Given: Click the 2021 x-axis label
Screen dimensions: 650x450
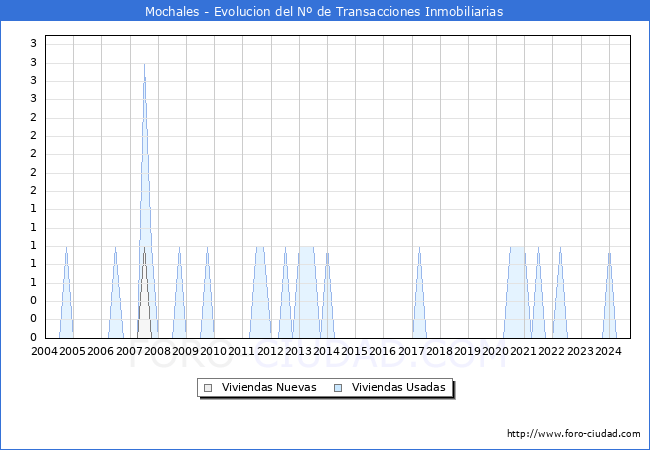Looking at the screenshot, I should pos(523,351).
